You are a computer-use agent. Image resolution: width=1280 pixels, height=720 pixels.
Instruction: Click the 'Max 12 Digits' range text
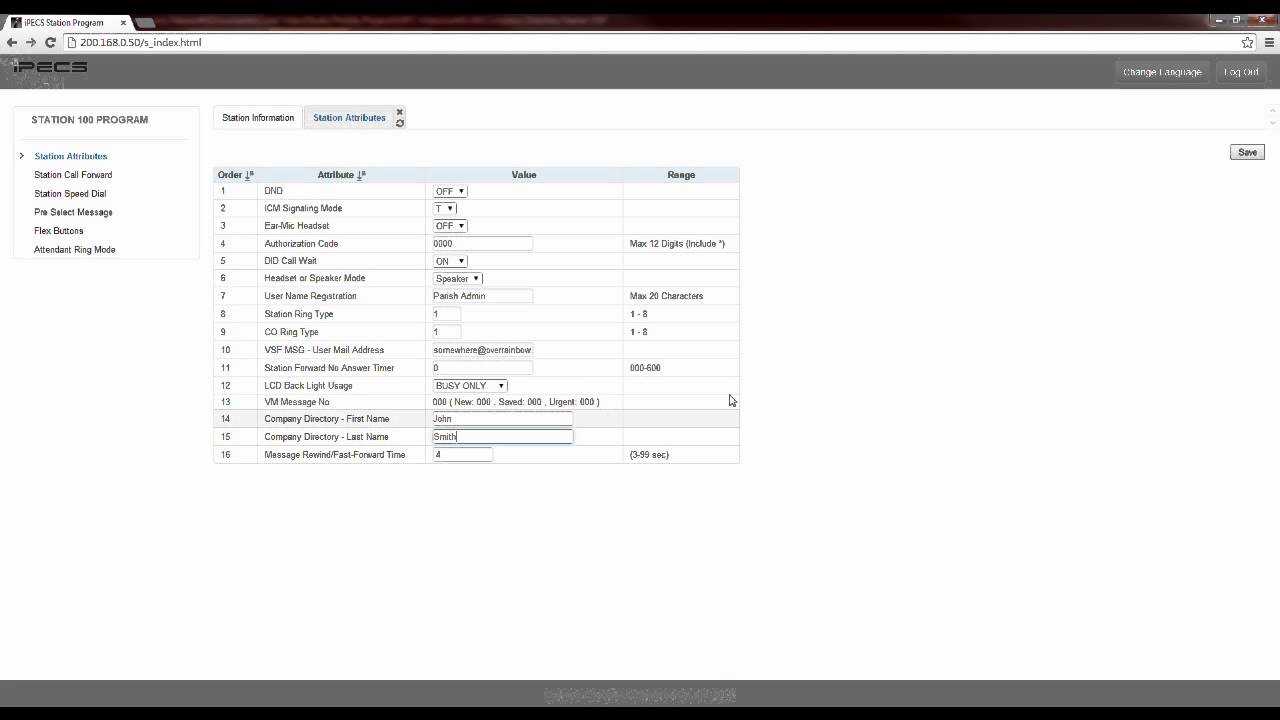coord(677,244)
